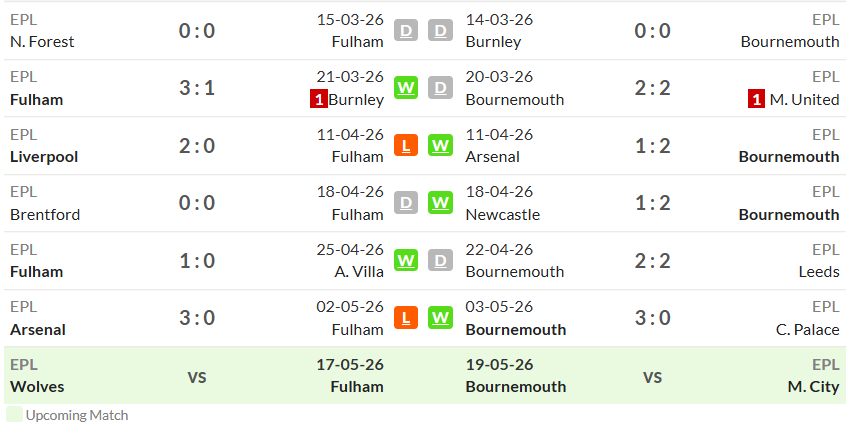Click orange L badge for Arsenal vs Fulham
This screenshot has width=847, height=422.
click(x=406, y=317)
